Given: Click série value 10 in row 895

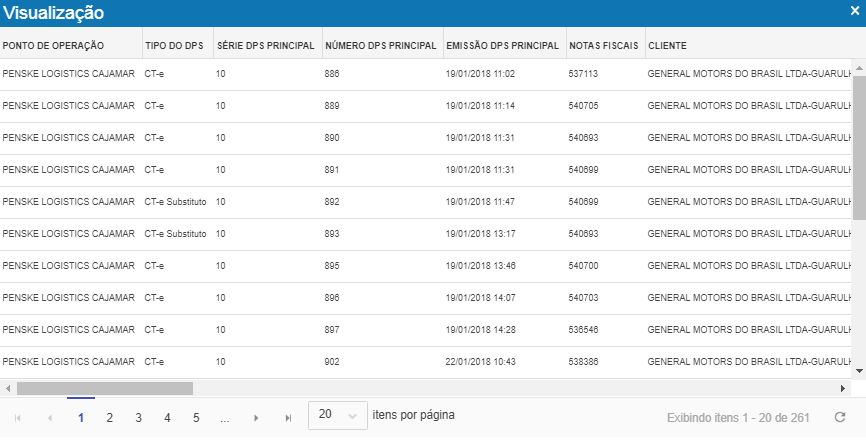Looking at the screenshot, I should (x=220, y=266).
